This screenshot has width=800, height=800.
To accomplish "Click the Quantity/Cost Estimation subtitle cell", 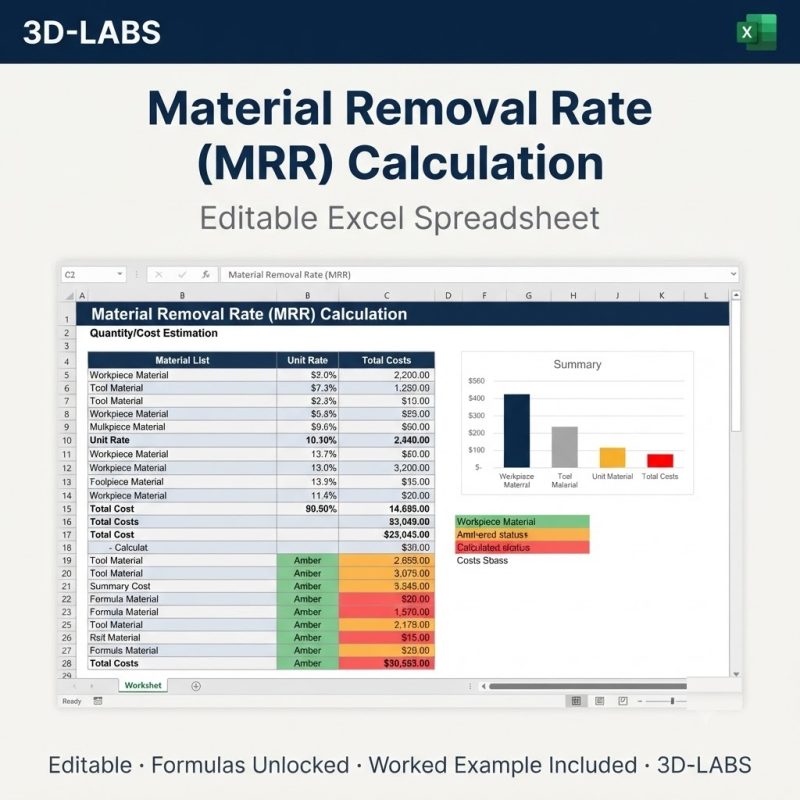I will 154,333.
